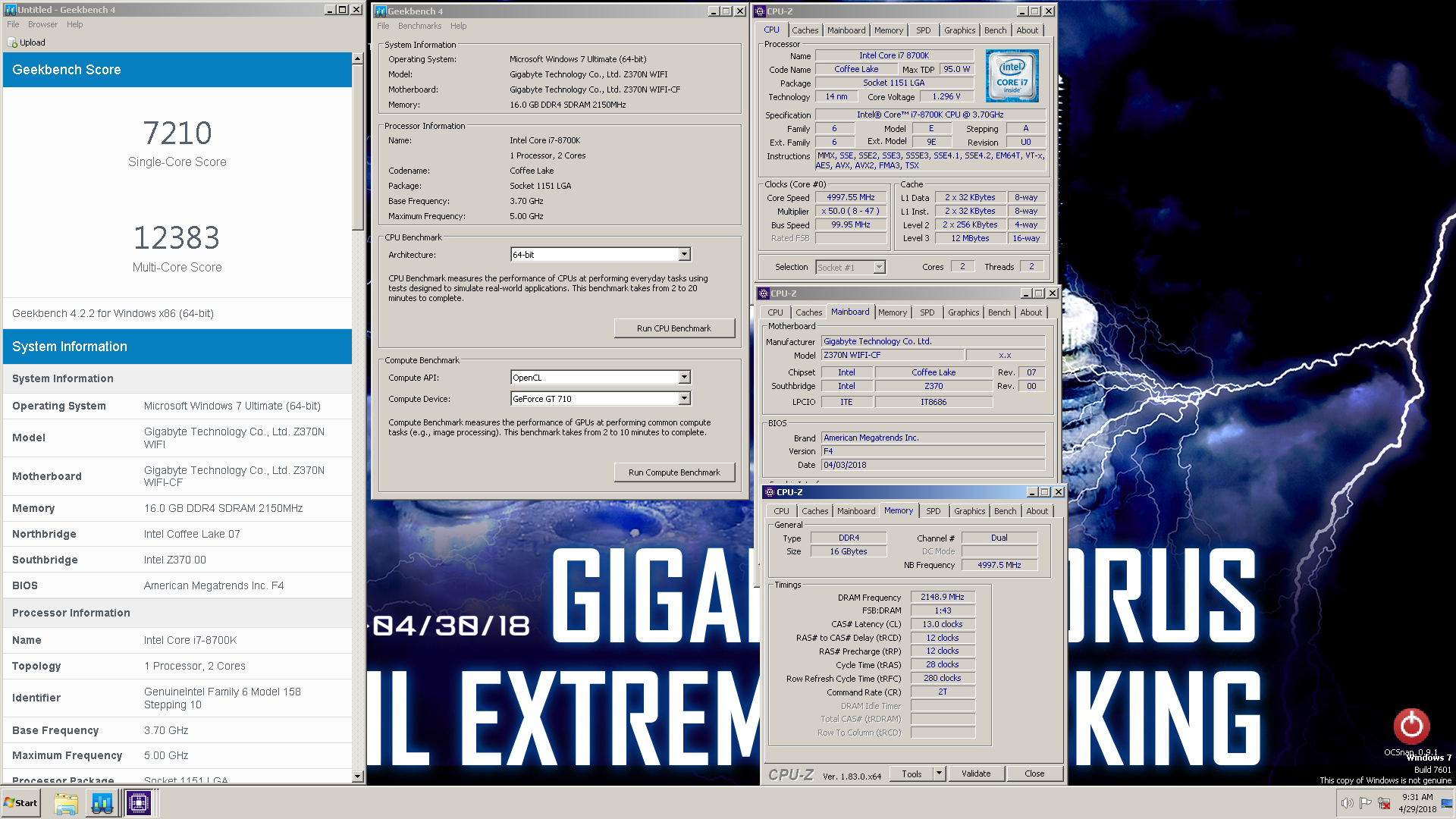Click Geekbench results scrollbar down arrow
The image size is (1456, 819).
click(x=358, y=777)
